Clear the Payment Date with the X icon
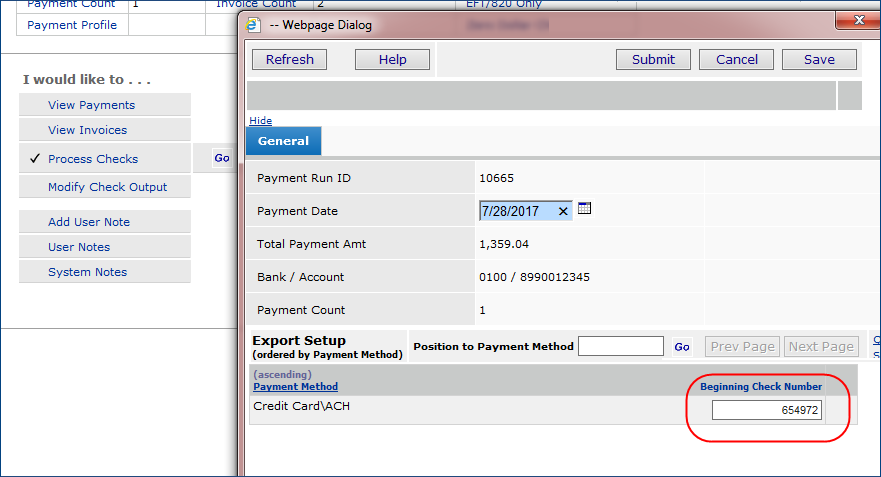881x477 pixels. (563, 211)
